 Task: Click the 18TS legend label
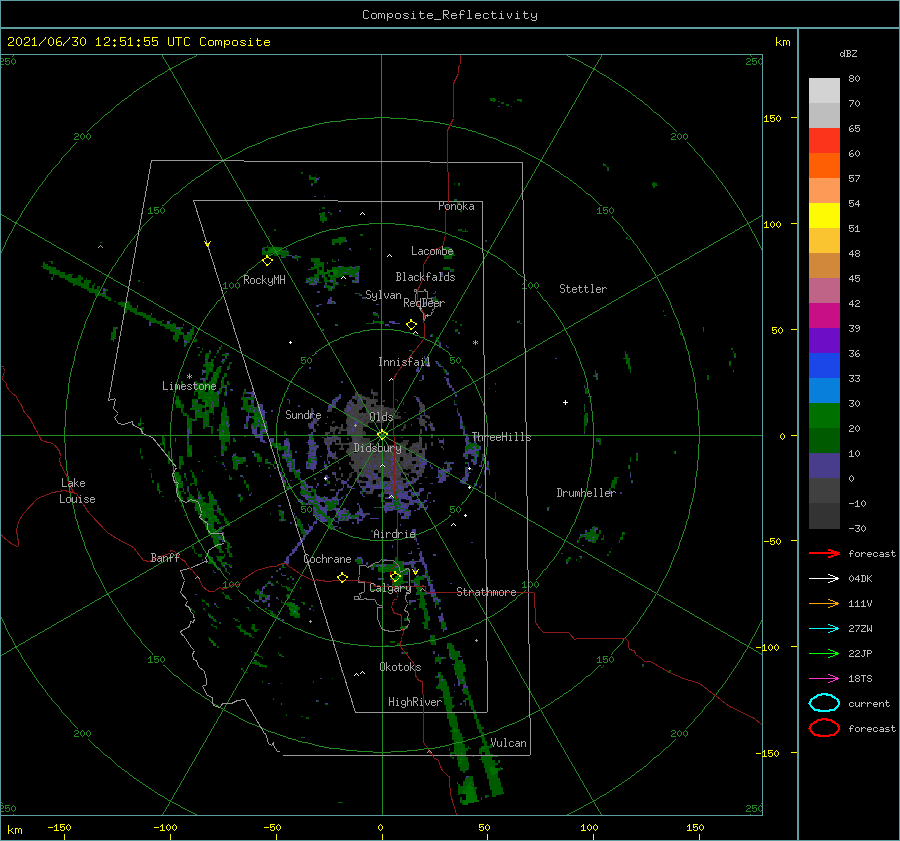[x=860, y=679]
